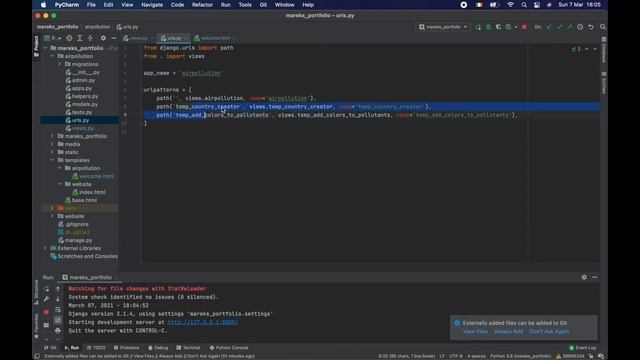
Task: Click Don't Ask Again in notification
Action: click(549, 332)
